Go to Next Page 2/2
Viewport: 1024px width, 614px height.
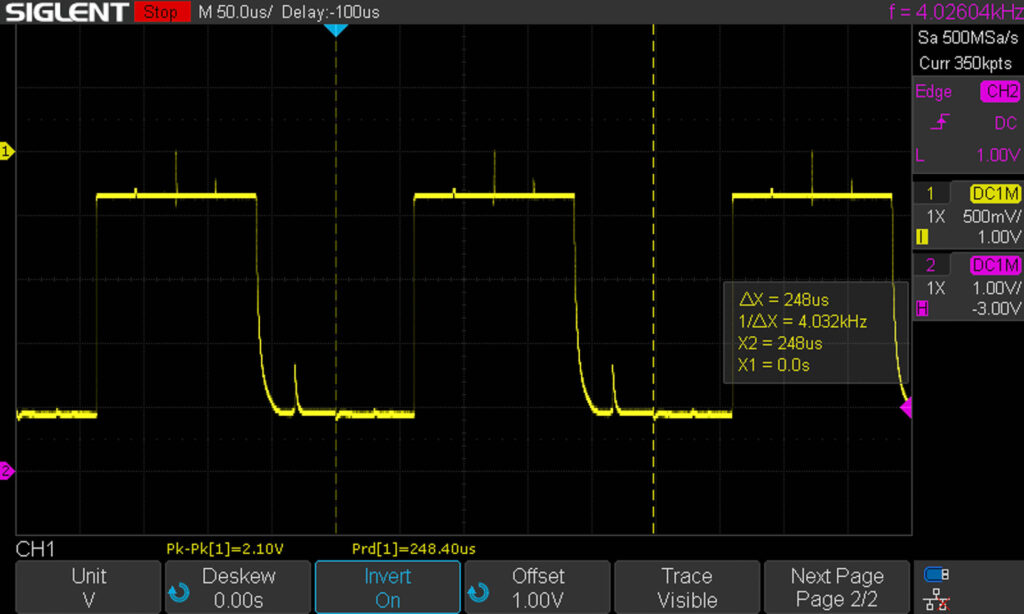tap(837, 587)
